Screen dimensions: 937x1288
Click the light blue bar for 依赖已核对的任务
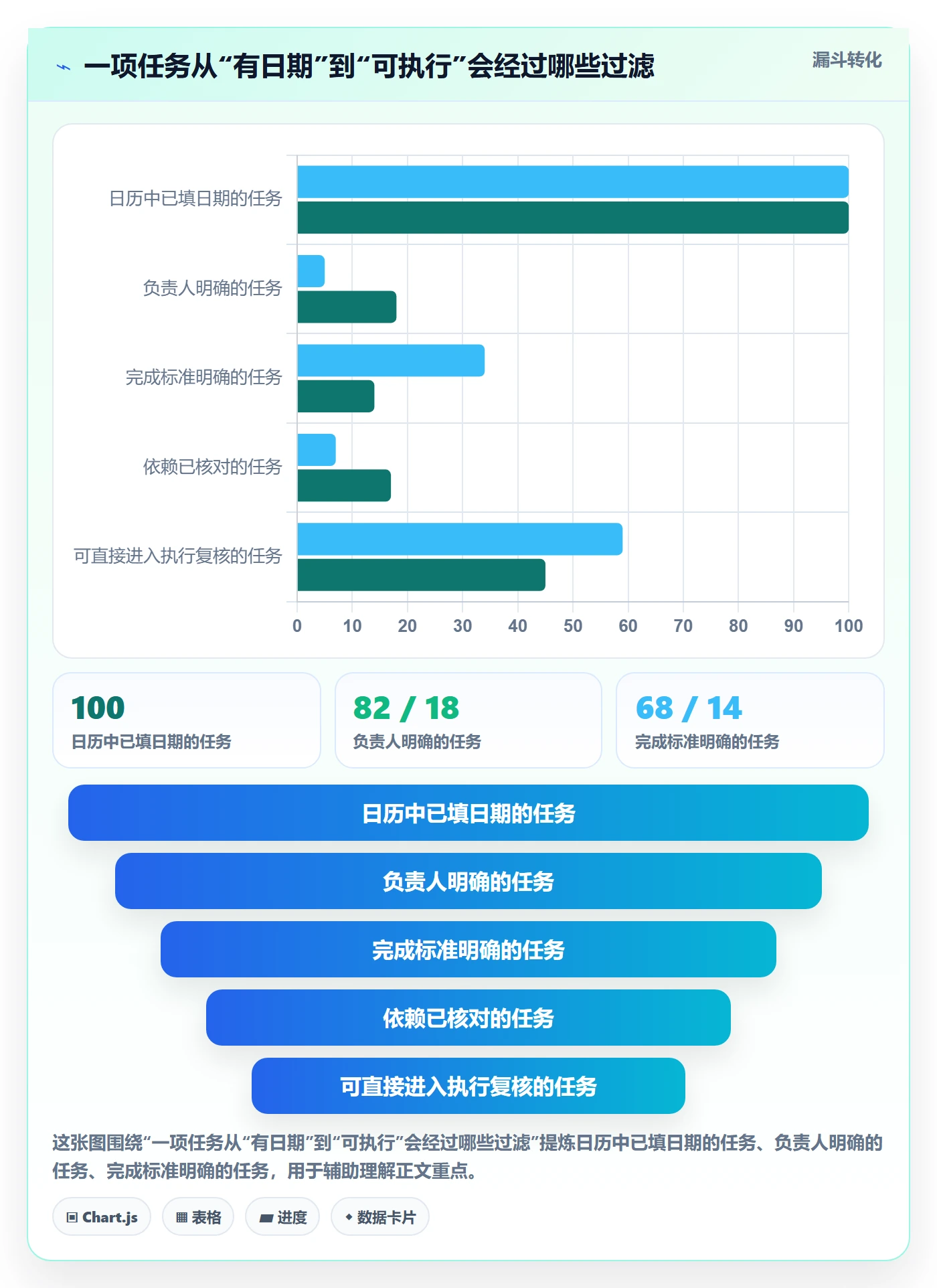[x=317, y=450]
